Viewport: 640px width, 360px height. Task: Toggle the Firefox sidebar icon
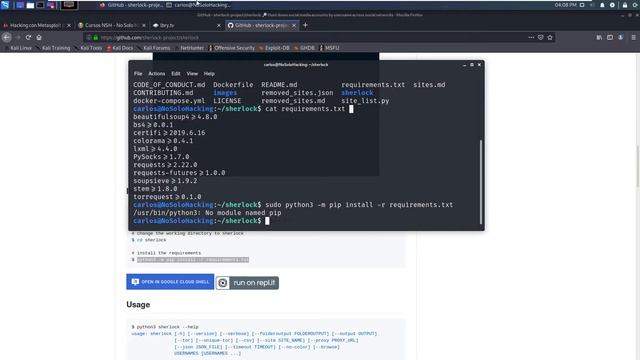point(610,37)
